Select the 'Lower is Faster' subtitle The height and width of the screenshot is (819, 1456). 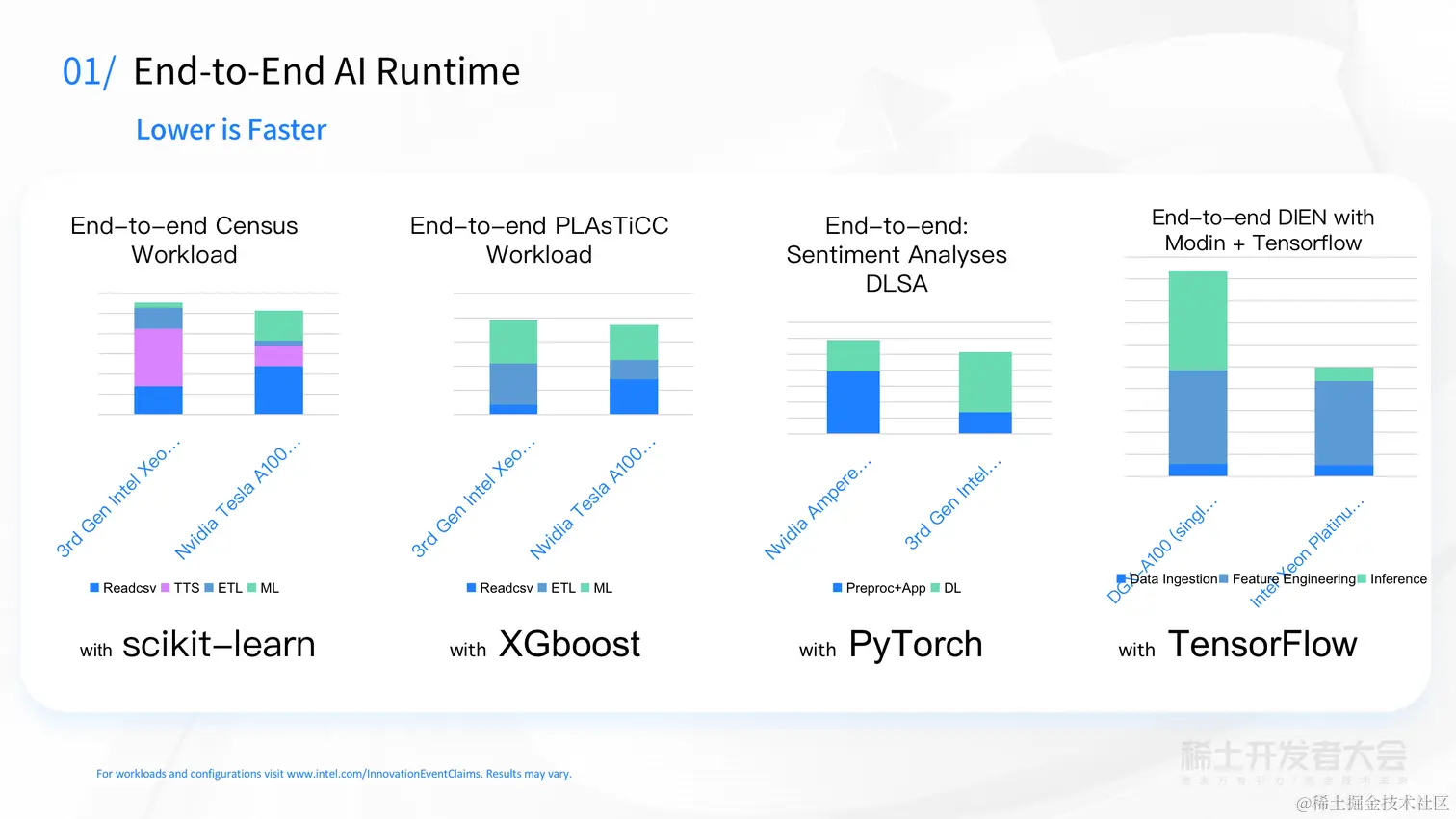(x=231, y=130)
